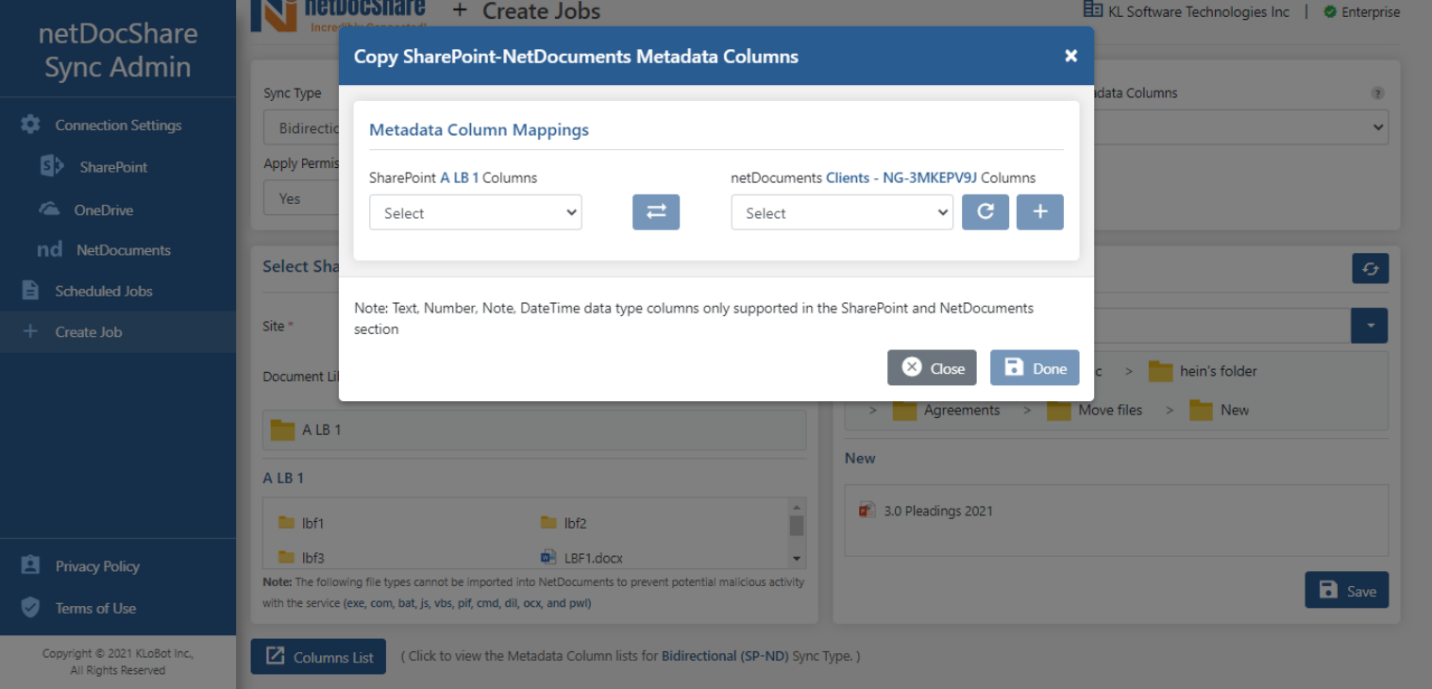Open the lbf3 folder
This screenshot has height=689, width=1432.
[301, 558]
